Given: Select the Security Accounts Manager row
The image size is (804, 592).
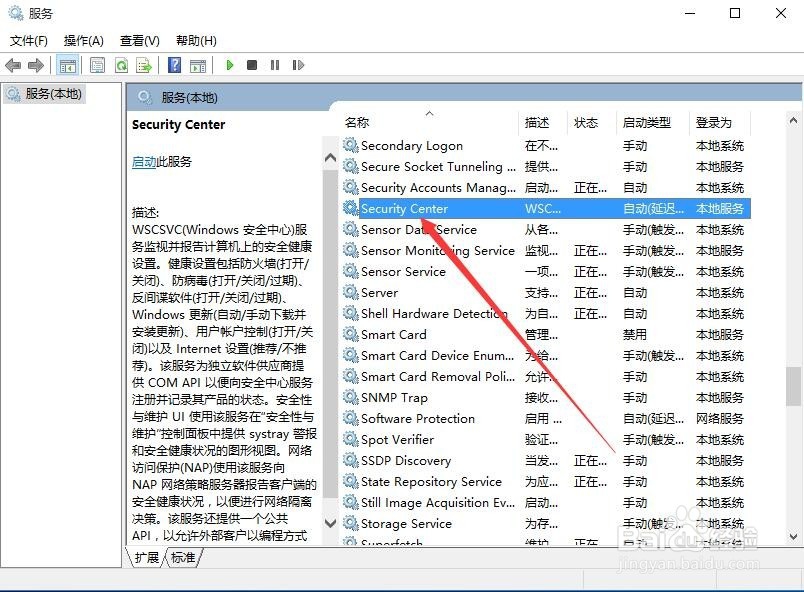Looking at the screenshot, I should click(546, 187).
